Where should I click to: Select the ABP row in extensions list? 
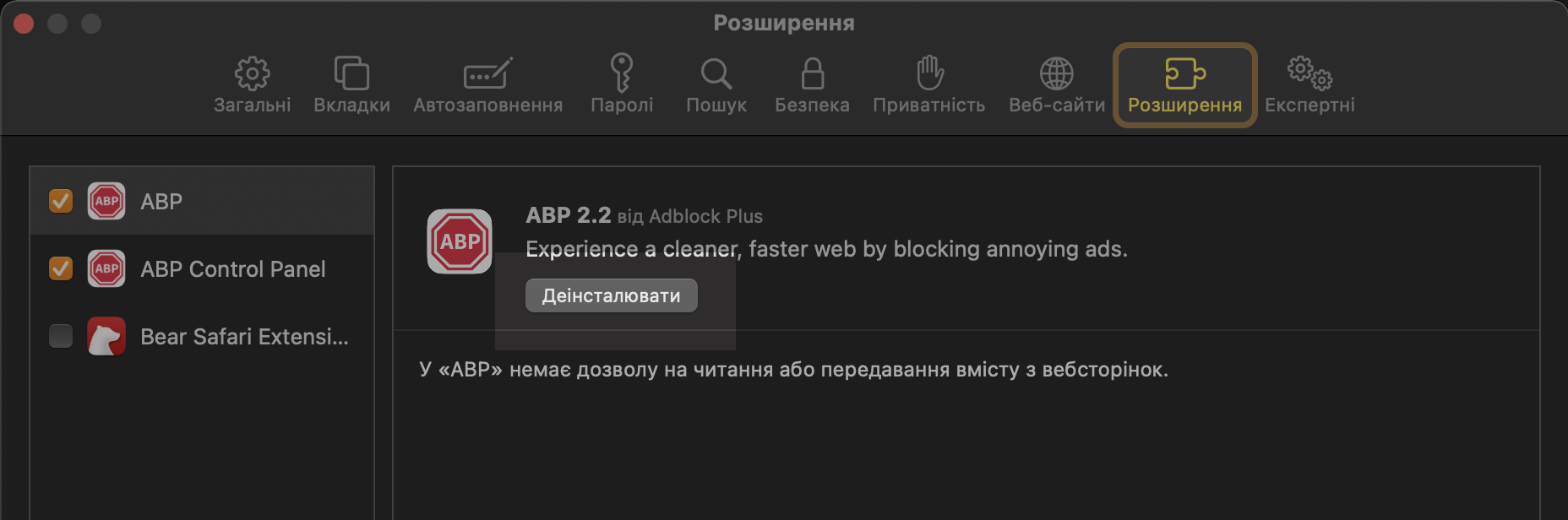click(202, 201)
